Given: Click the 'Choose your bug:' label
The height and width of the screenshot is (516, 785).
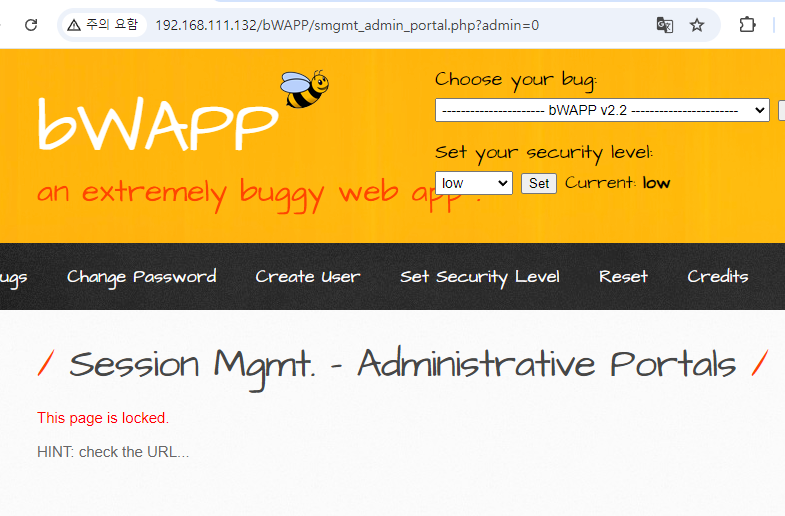Looking at the screenshot, I should point(516,80).
